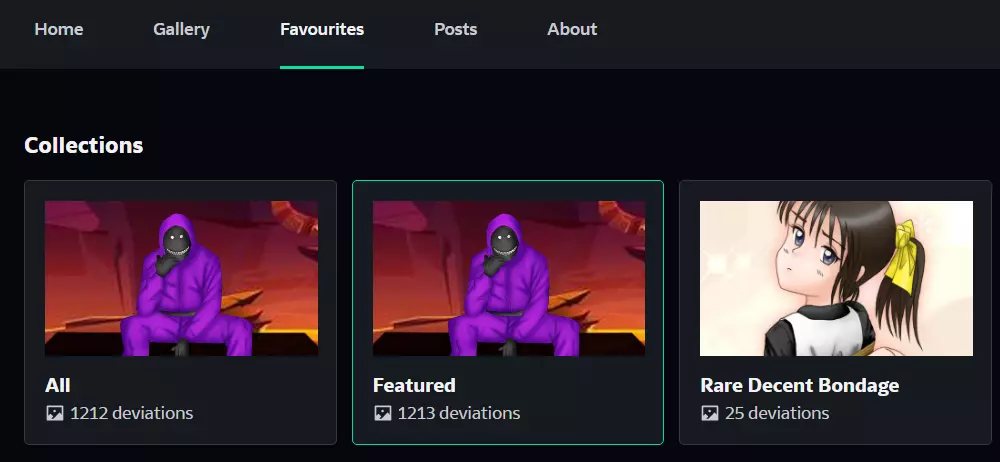
Task: Click the Rare Decent Bondage title
Action: tap(800, 385)
